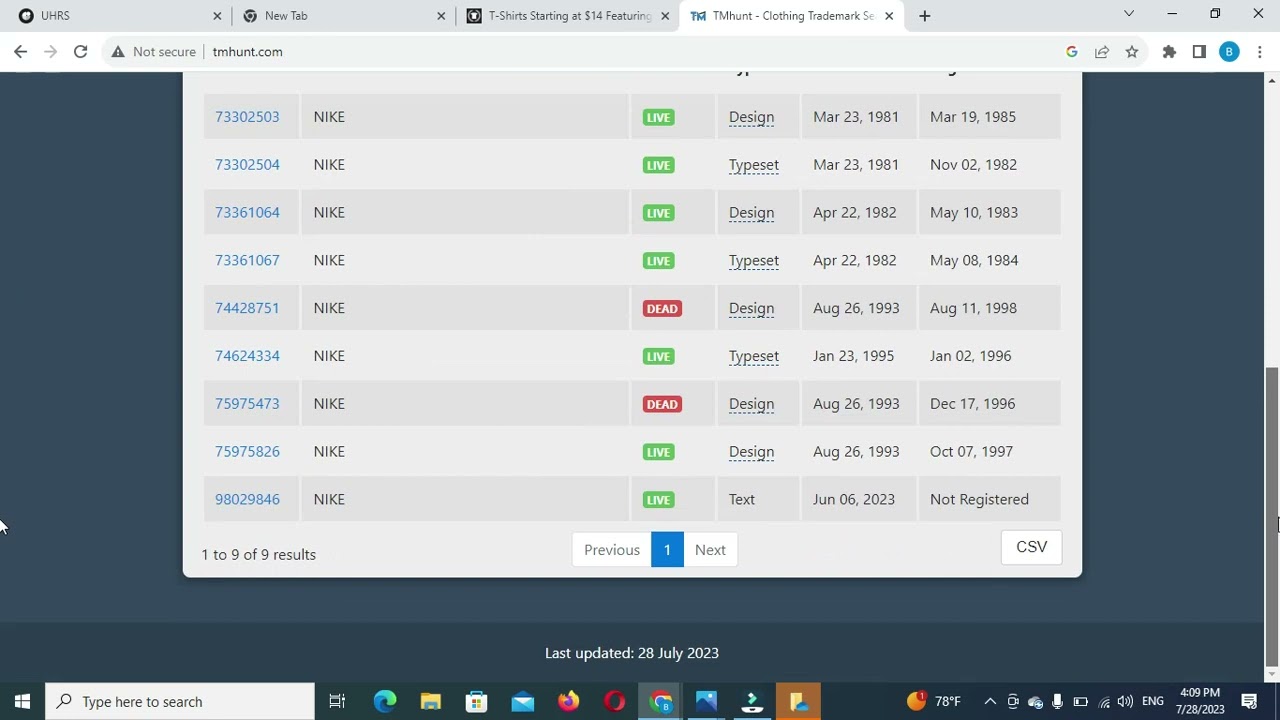Click the Last updated: 28 July 2023 text

pyautogui.click(x=632, y=653)
